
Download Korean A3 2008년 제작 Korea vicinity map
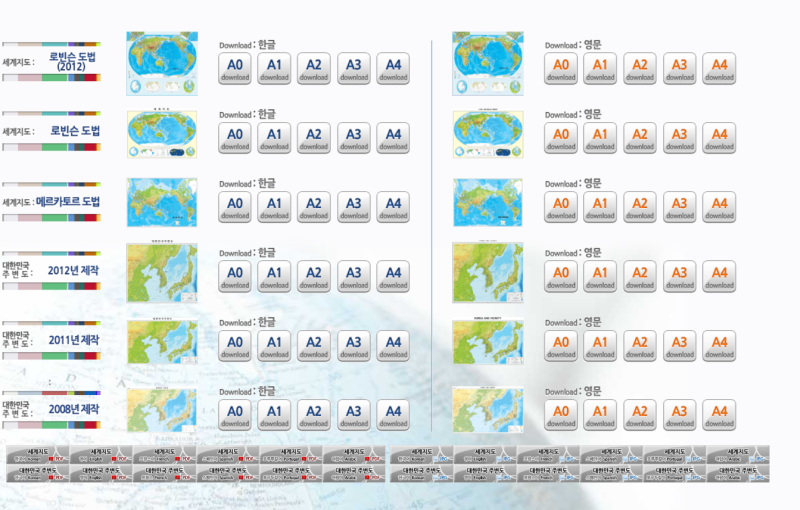coord(354,415)
